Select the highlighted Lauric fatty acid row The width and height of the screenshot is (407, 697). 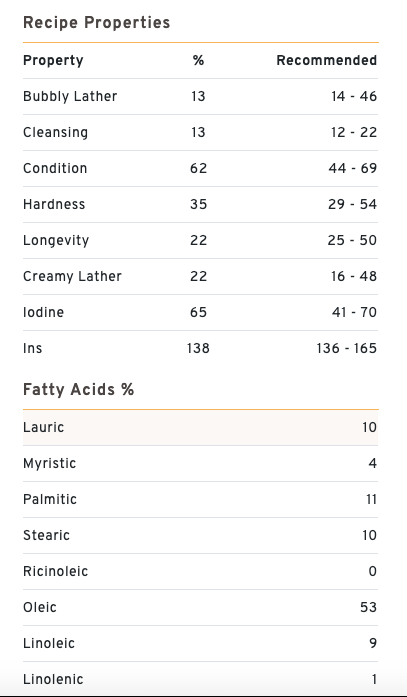[200, 428]
